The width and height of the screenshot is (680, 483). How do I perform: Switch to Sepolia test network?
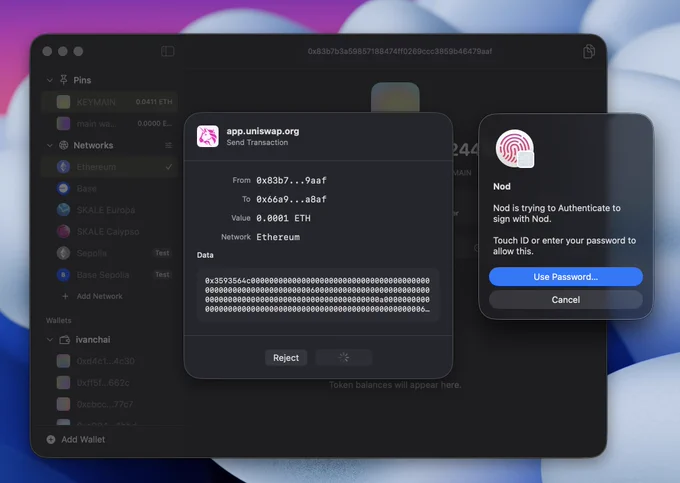pos(110,253)
